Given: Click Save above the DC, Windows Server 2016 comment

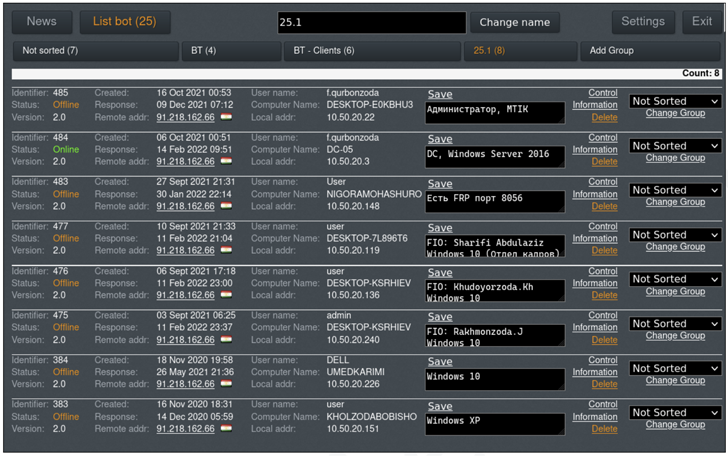Looking at the screenshot, I should [440, 139].
